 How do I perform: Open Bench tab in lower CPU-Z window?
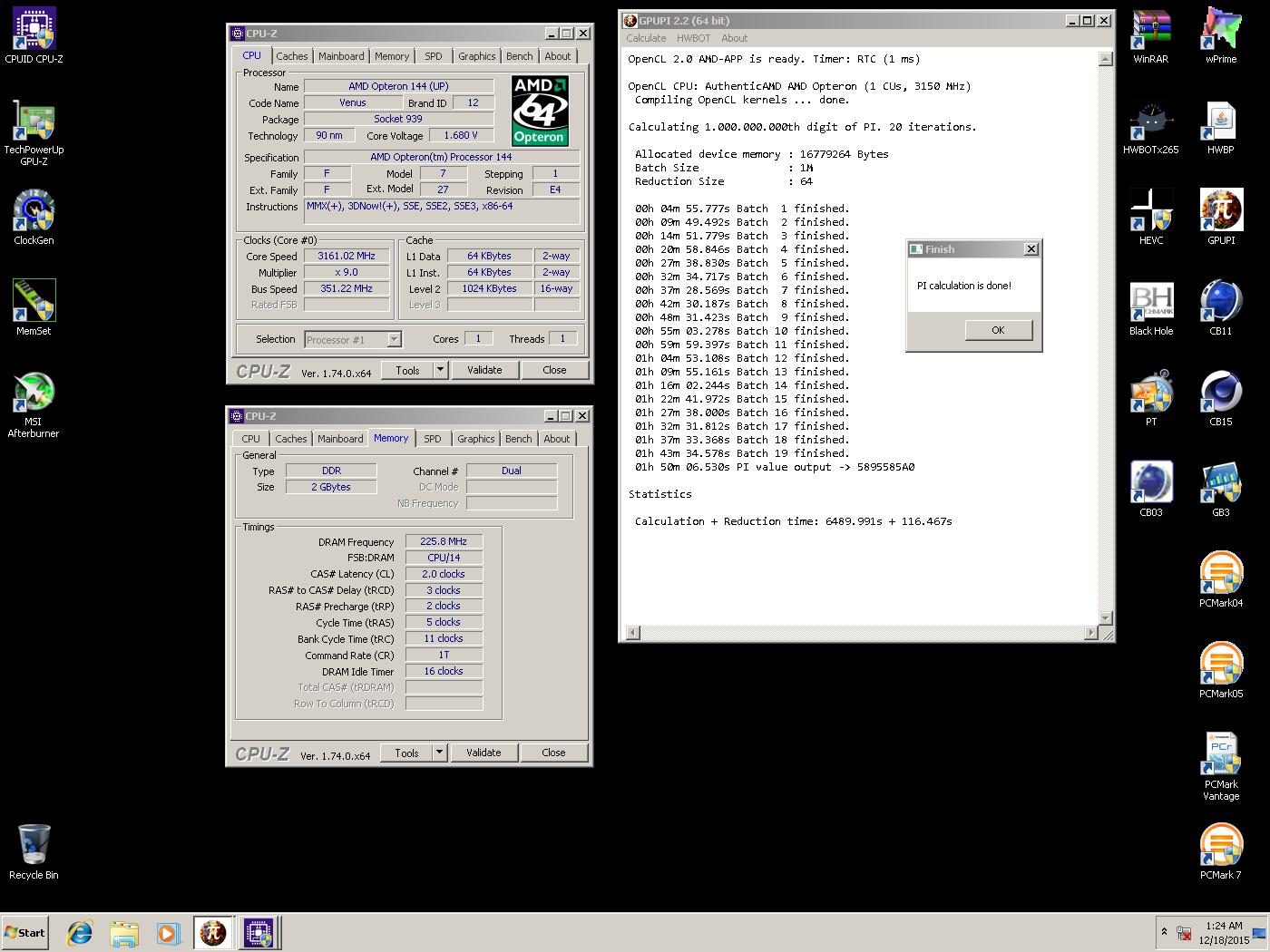click(519, 439)
